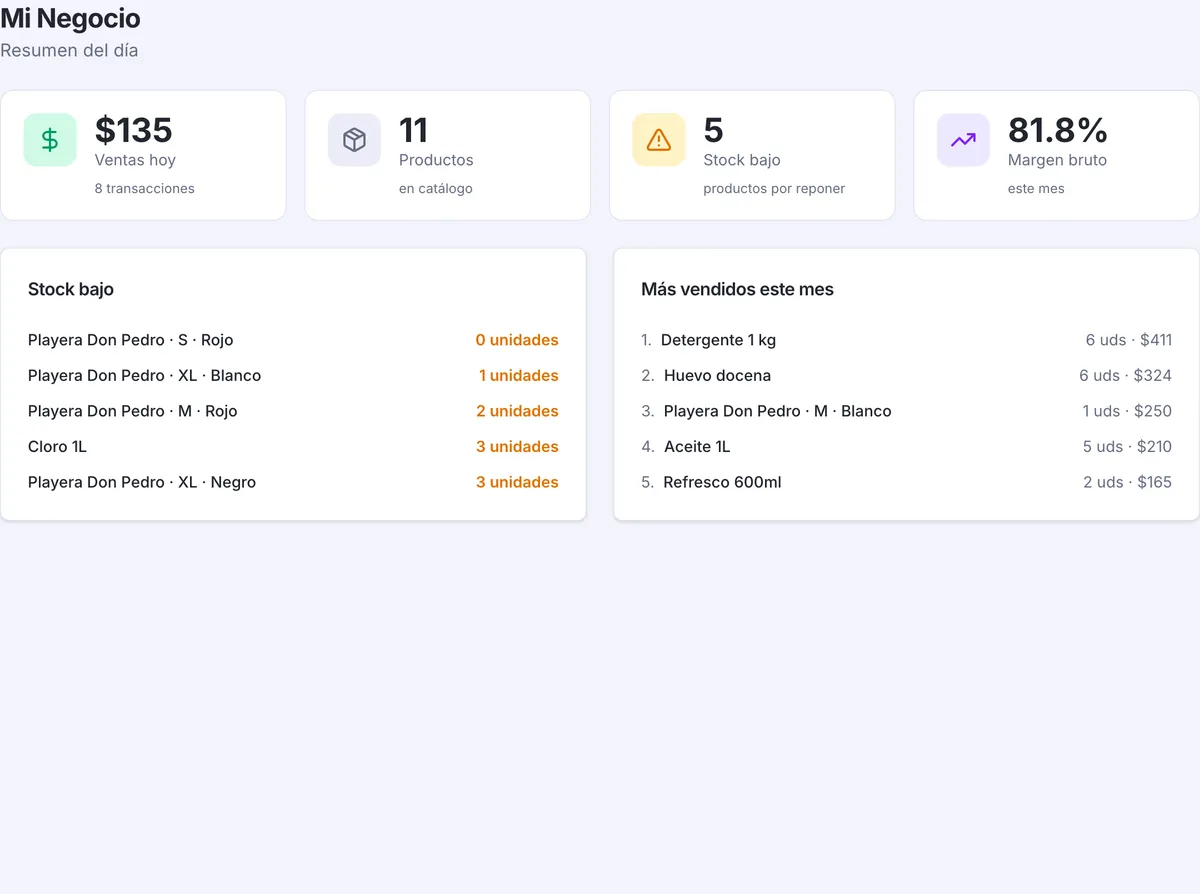Click the 'Margen bruto' label
This screenshot has width=1200, height=894.
tap(1057, 160)
